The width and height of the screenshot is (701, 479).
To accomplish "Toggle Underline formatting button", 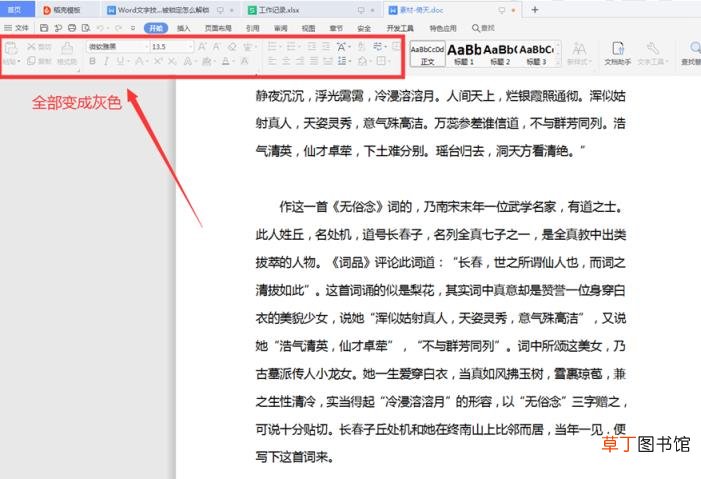I will (x=120, y=61).
